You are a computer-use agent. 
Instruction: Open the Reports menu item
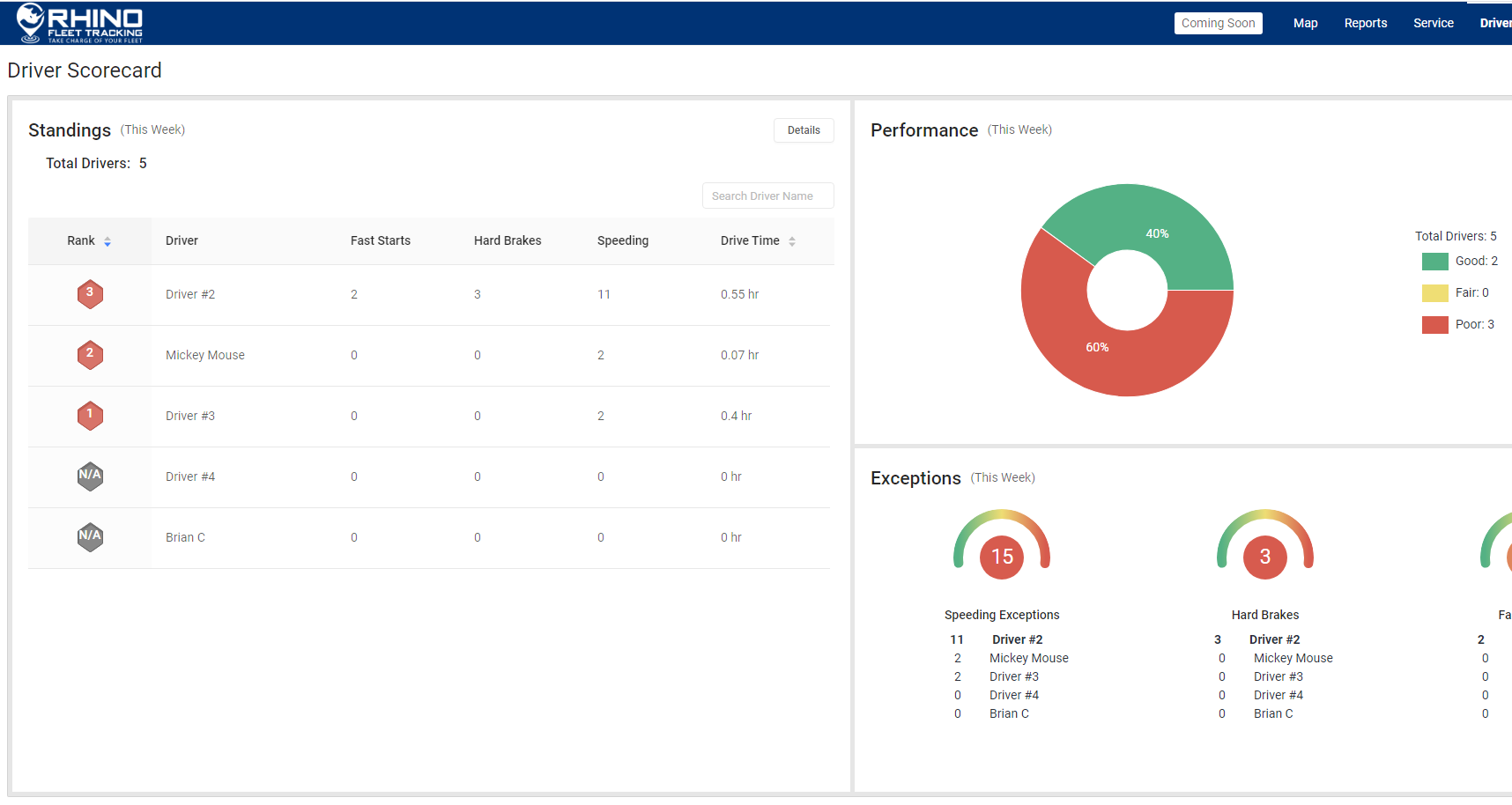[x=1365, y=23]
